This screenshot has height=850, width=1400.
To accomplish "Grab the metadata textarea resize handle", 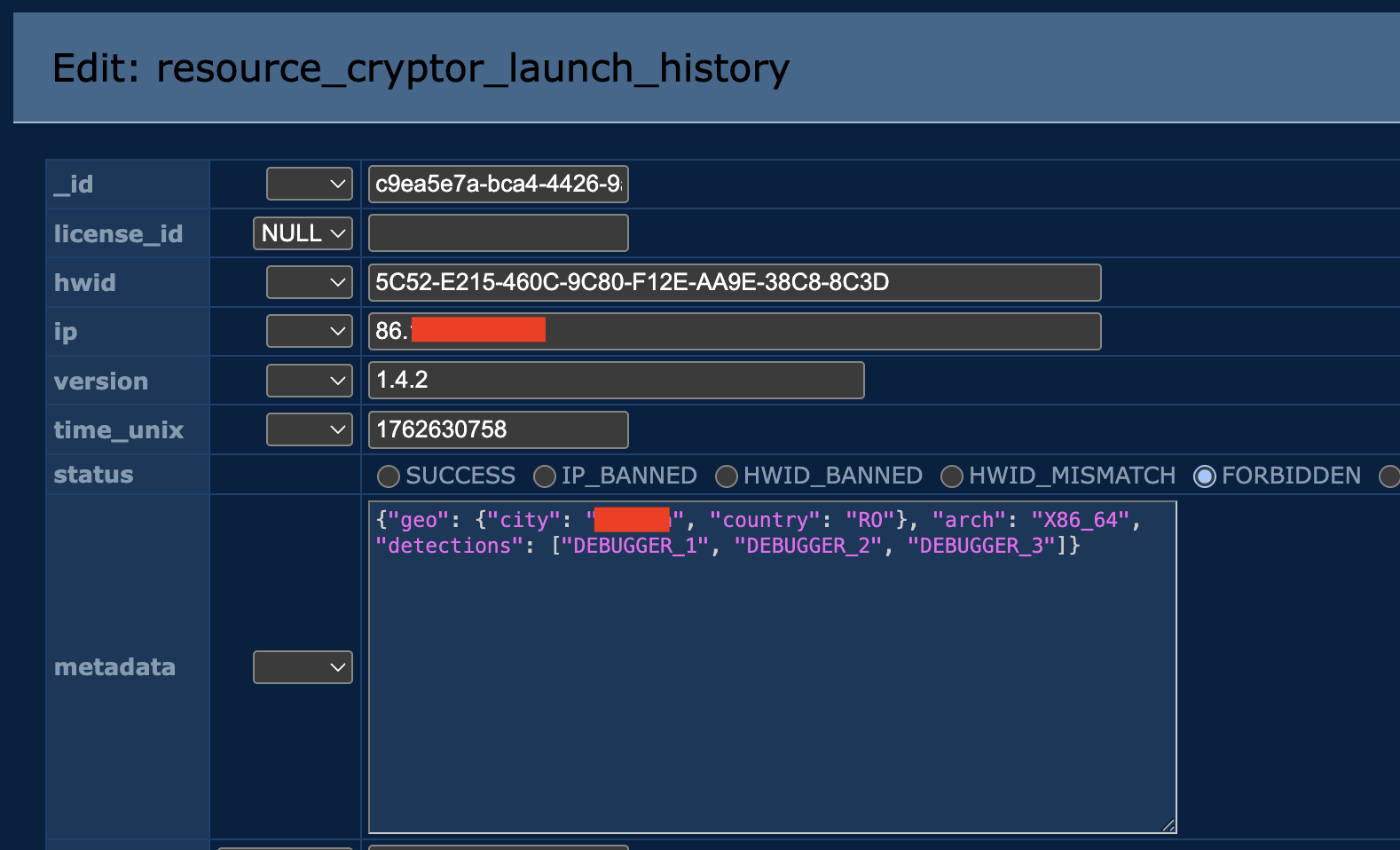I will click(x=1168, y=825).
